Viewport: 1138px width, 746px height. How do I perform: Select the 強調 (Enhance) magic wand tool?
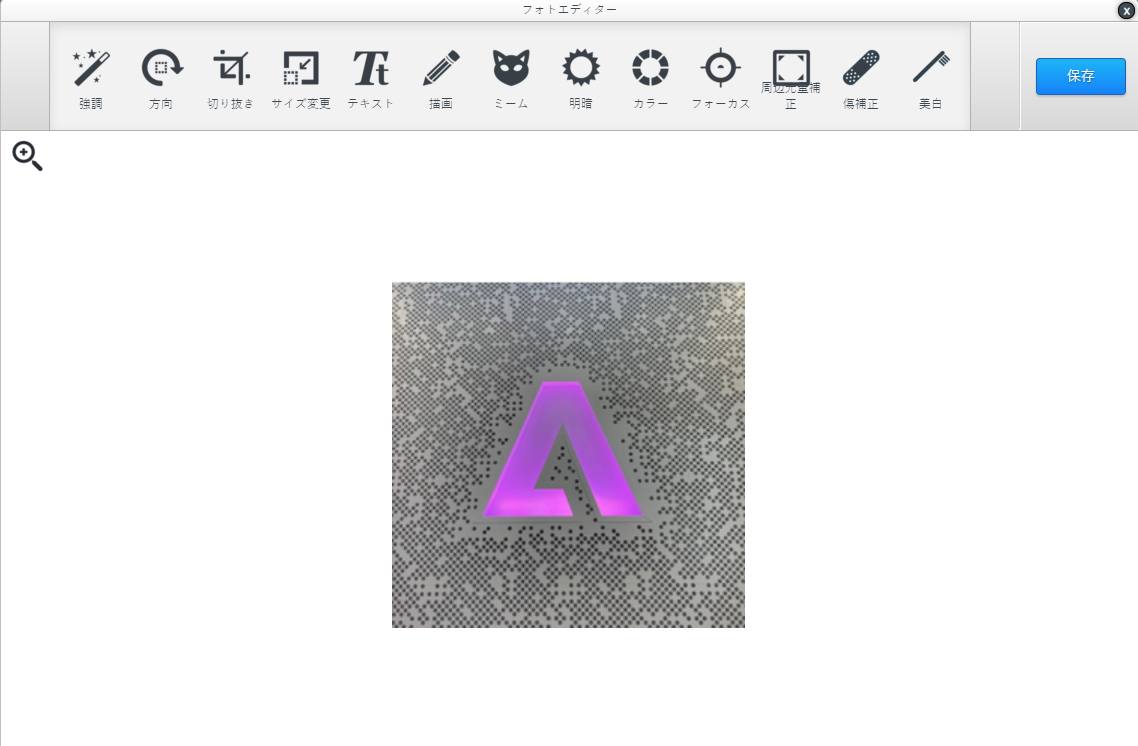pyautogui.click(x=91, y=78)
